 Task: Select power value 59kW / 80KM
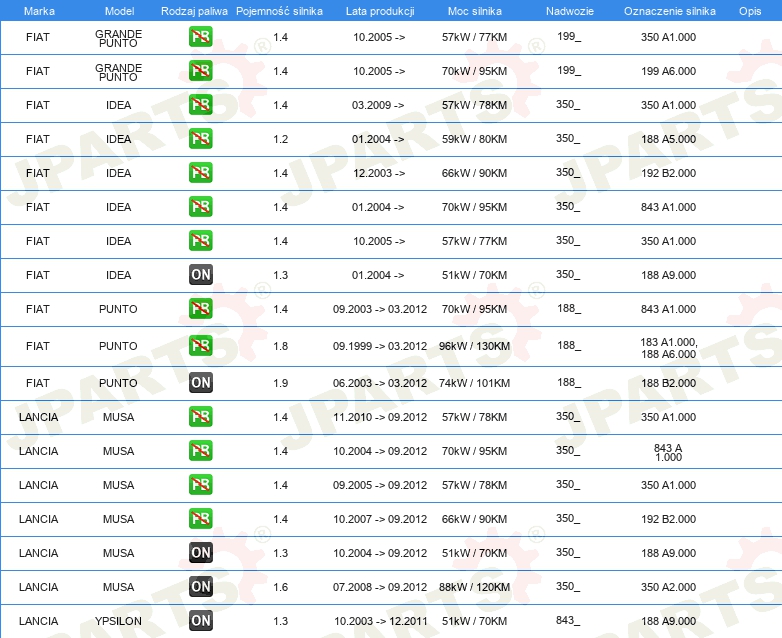[474, 139]
